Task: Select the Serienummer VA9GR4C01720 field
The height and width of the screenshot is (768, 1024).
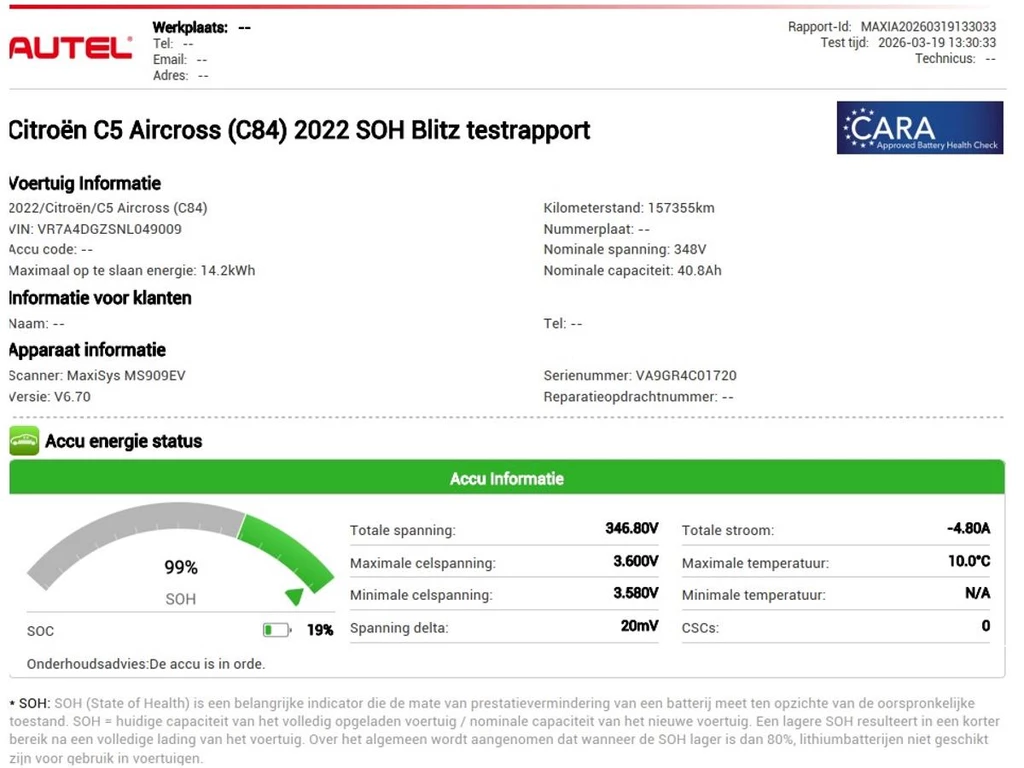Action: [x=639, y=376]
